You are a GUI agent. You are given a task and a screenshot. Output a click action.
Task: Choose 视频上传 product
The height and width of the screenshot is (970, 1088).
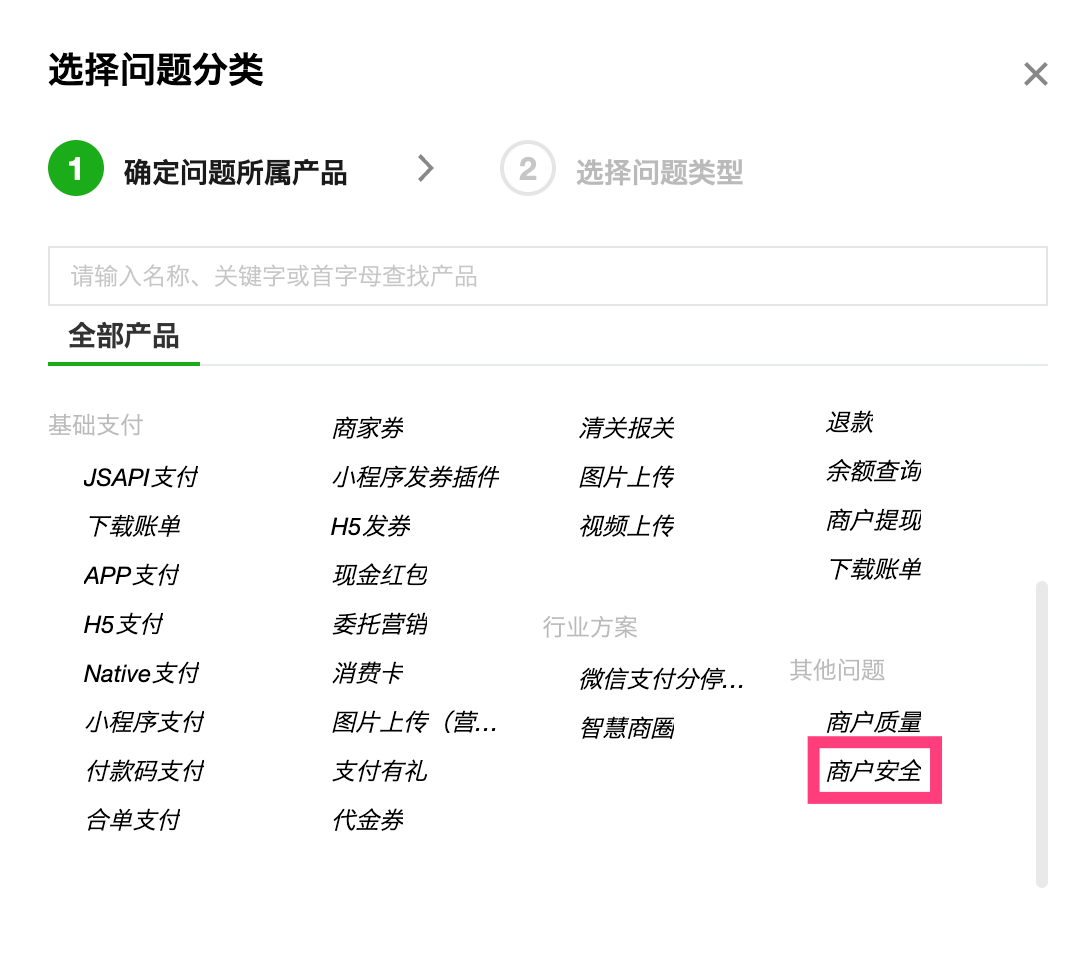(x=627, y=527)
